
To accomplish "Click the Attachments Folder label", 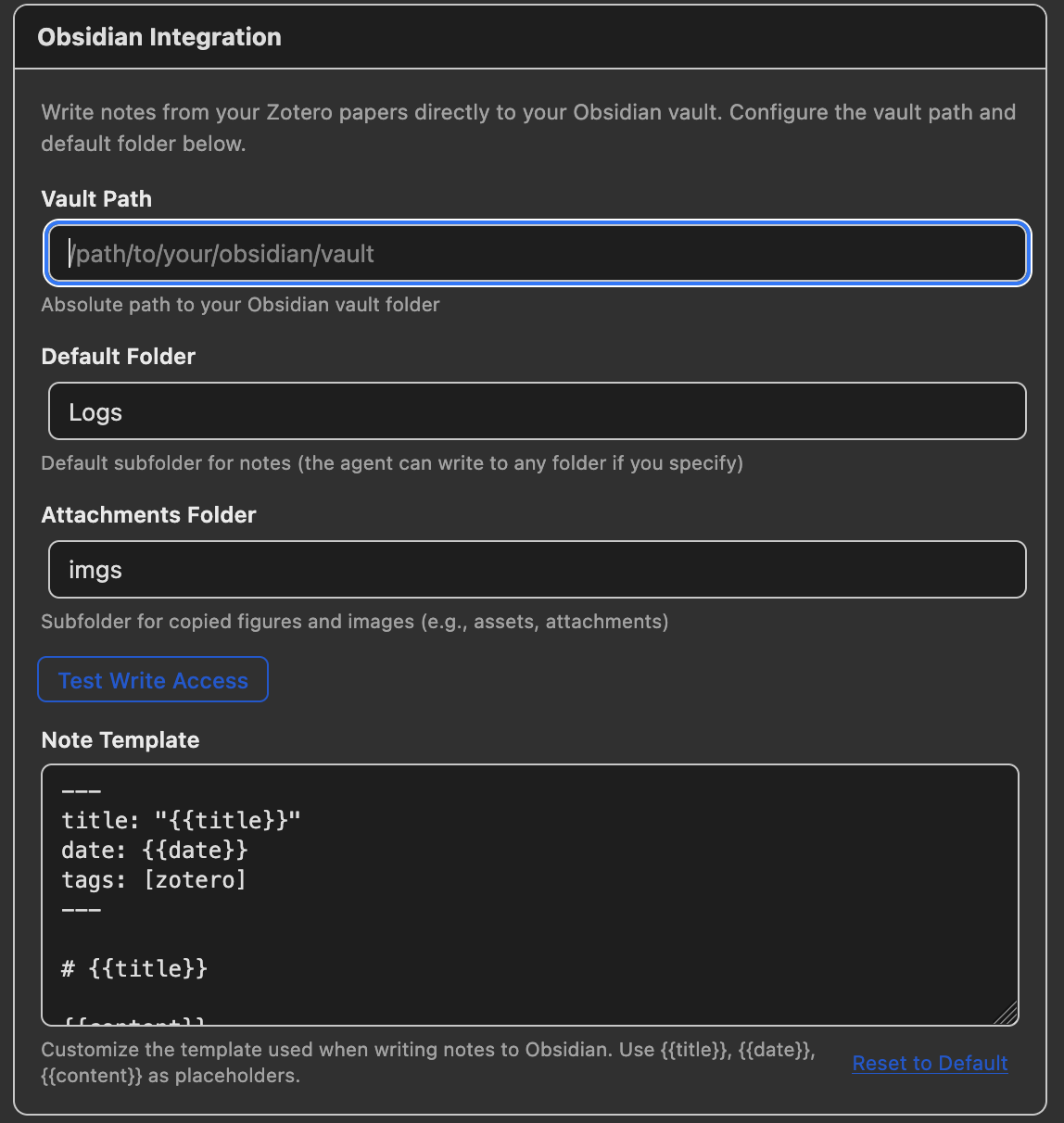I will 148,514.
